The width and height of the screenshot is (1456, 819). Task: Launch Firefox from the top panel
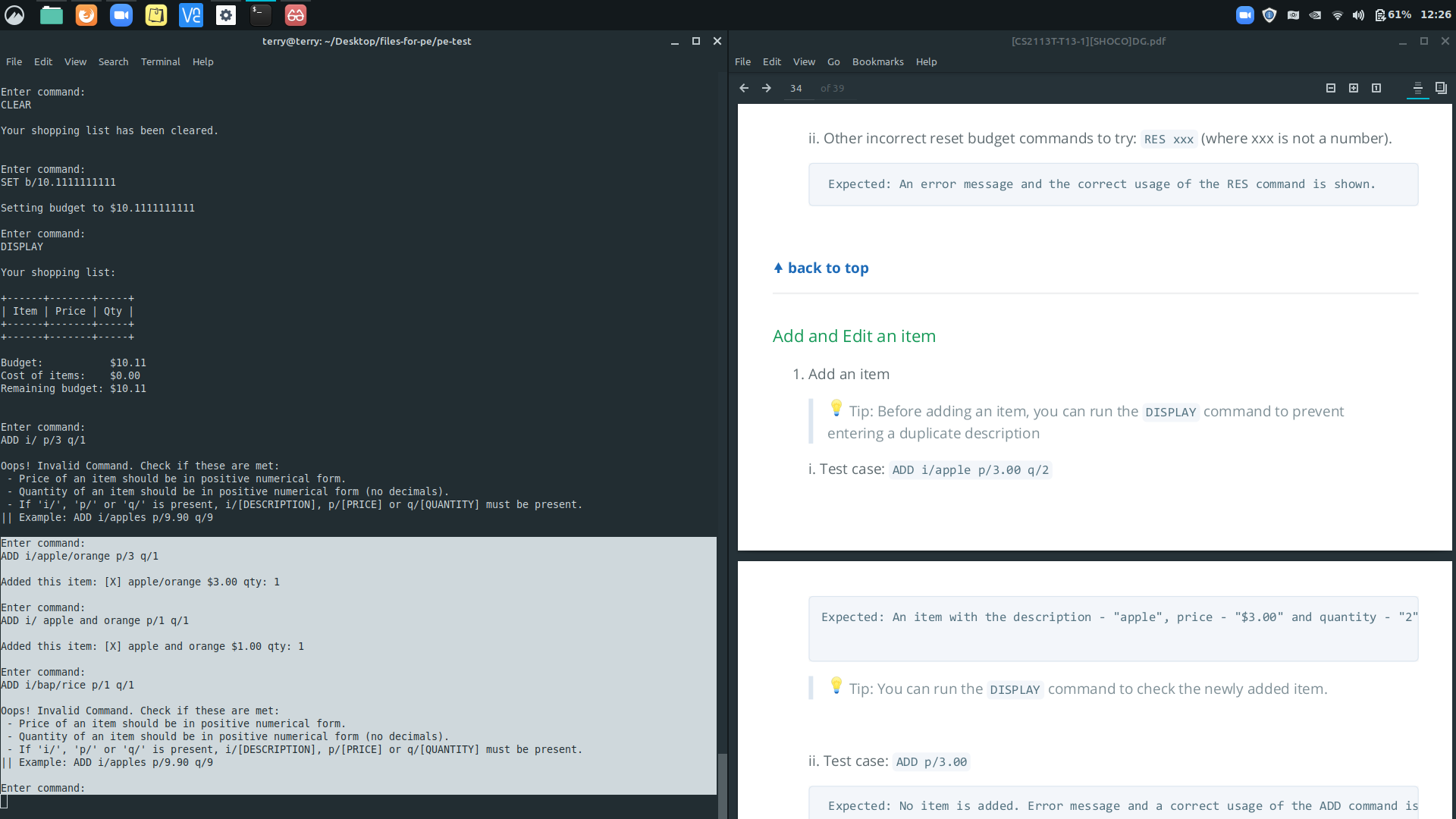(86, 15)
